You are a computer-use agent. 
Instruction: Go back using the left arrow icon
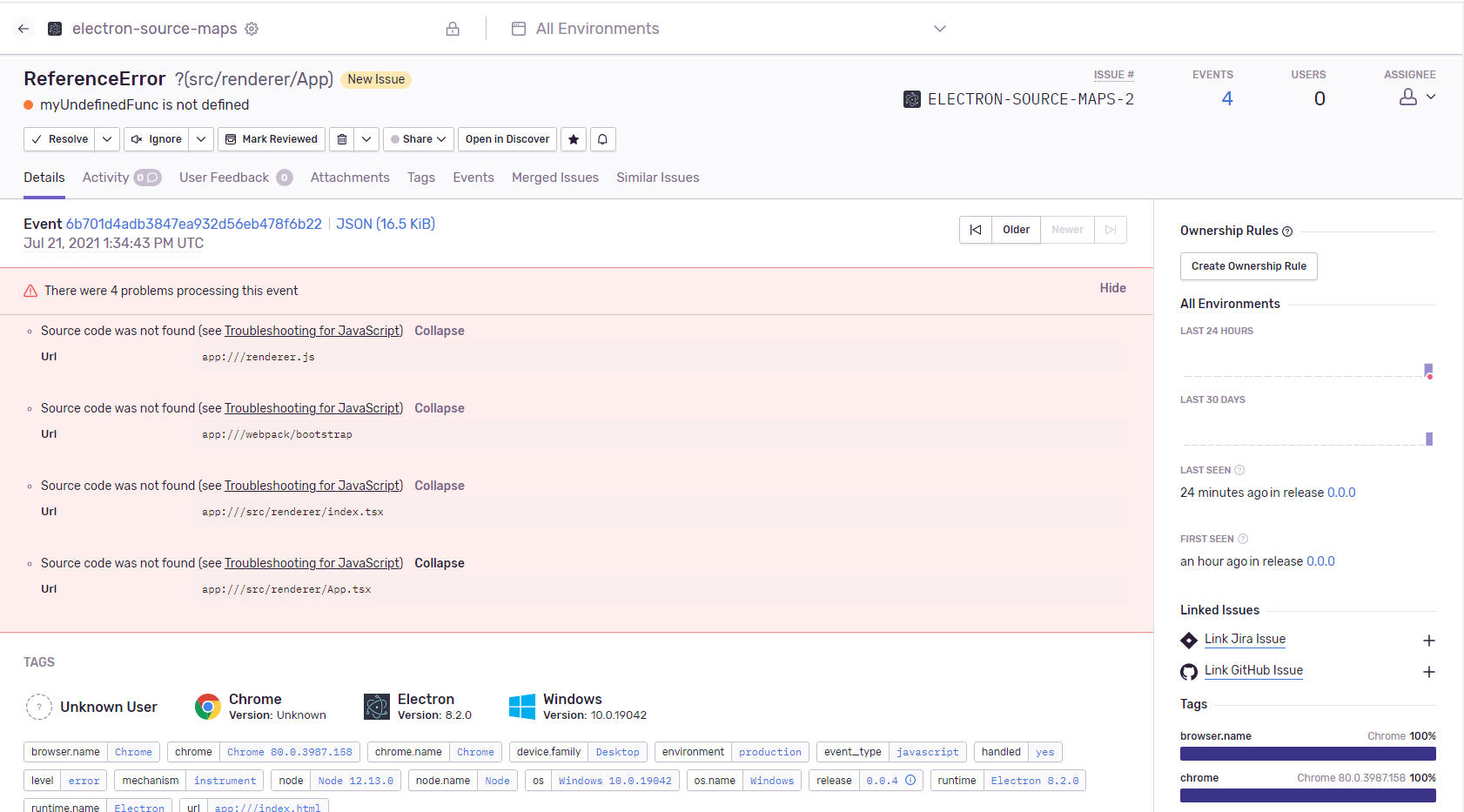tap(24, 29)
